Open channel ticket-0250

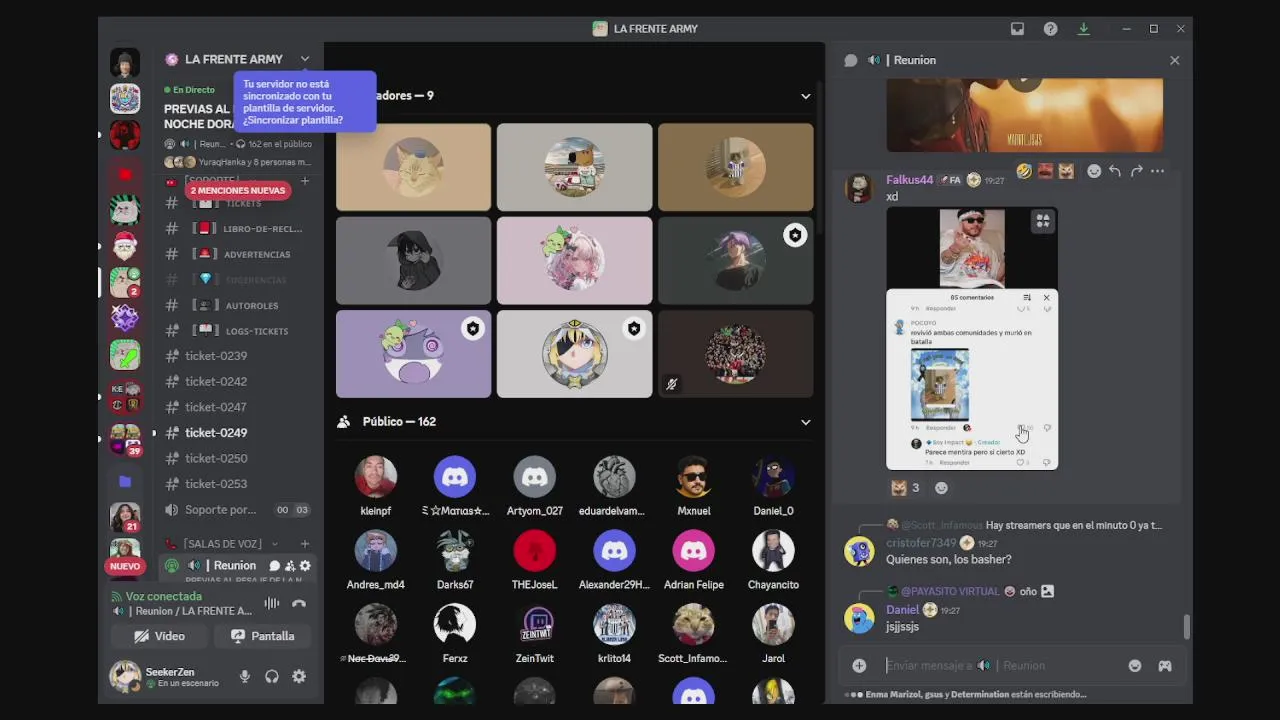pos(238,458)
